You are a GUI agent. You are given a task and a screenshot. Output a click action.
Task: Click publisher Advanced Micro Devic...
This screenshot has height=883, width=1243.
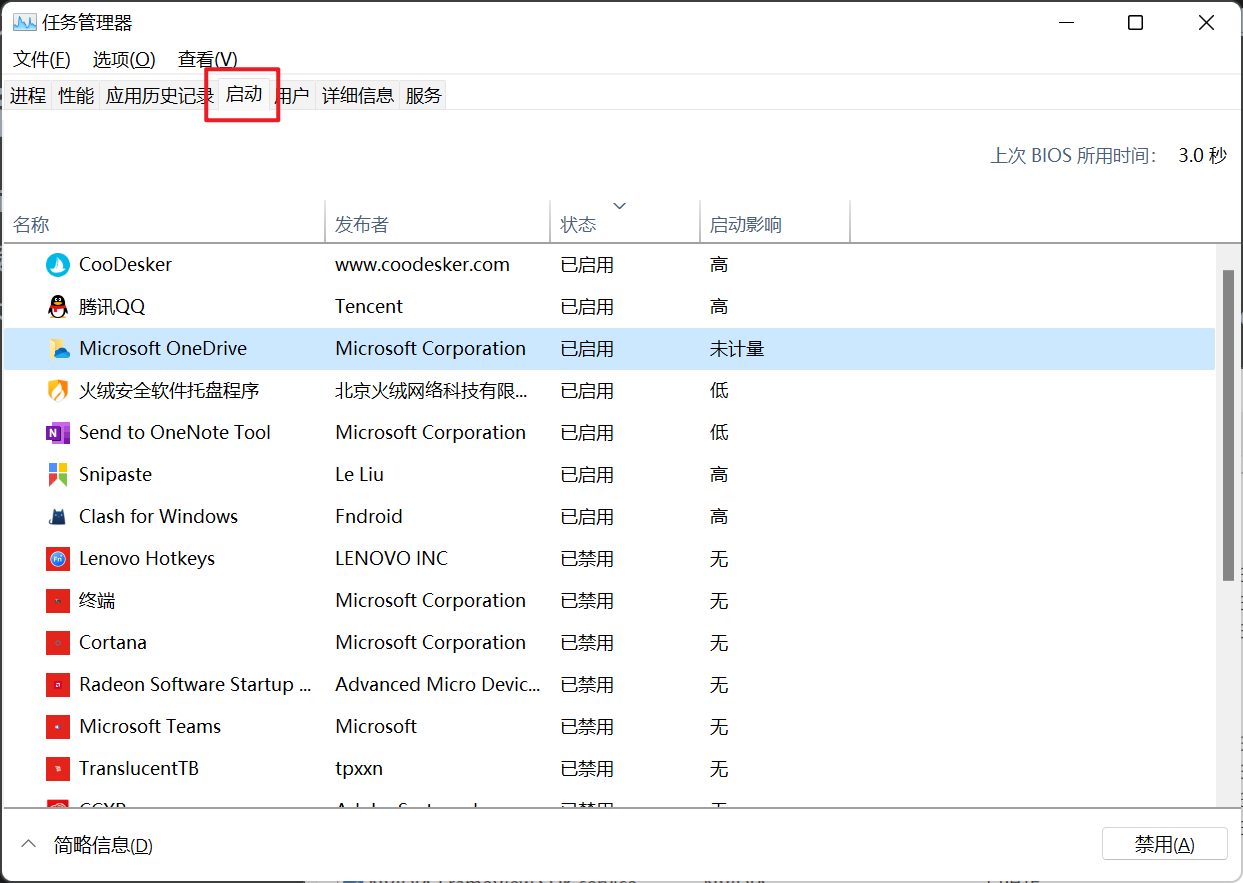click(x=437, y=685)
